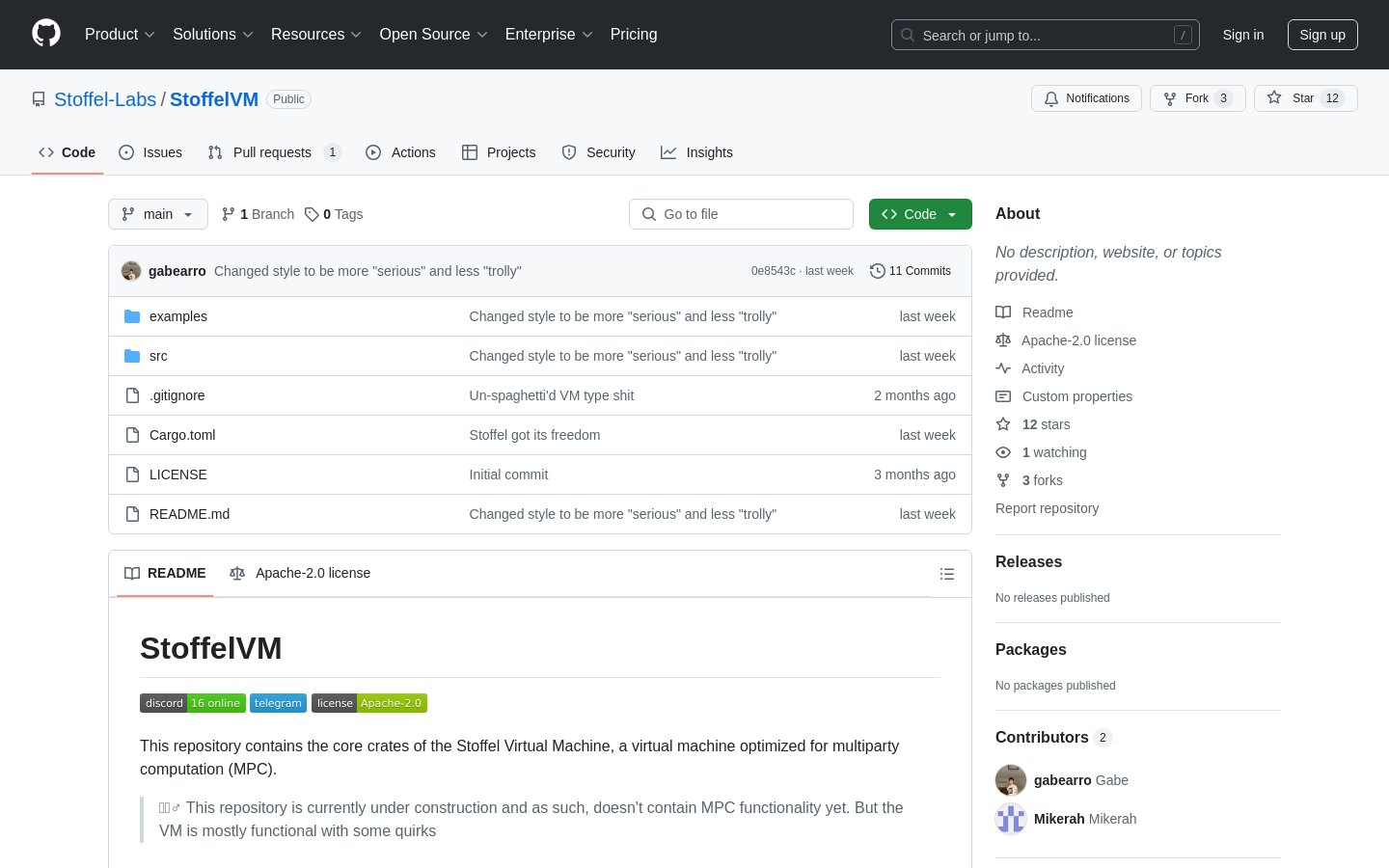Open the Packages heading link
The height and width of the screenshot is (868, 1389).
point(1031,650)
